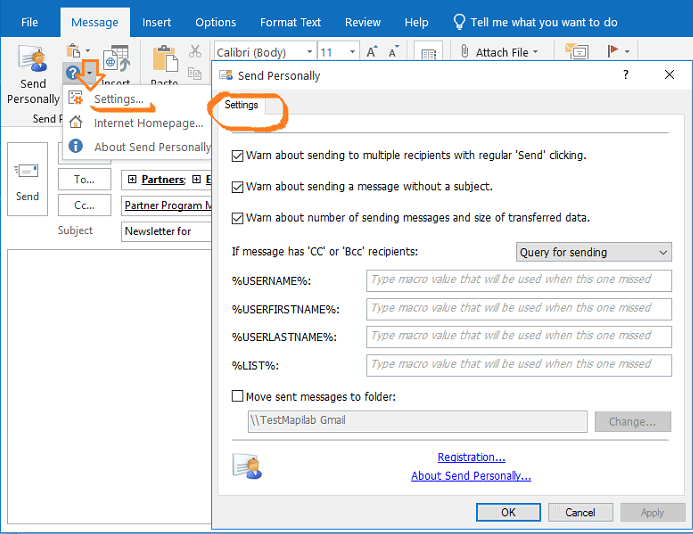Switch to the Options tab
This screenshot has height=534, width=693.
[x=216, y=22]
